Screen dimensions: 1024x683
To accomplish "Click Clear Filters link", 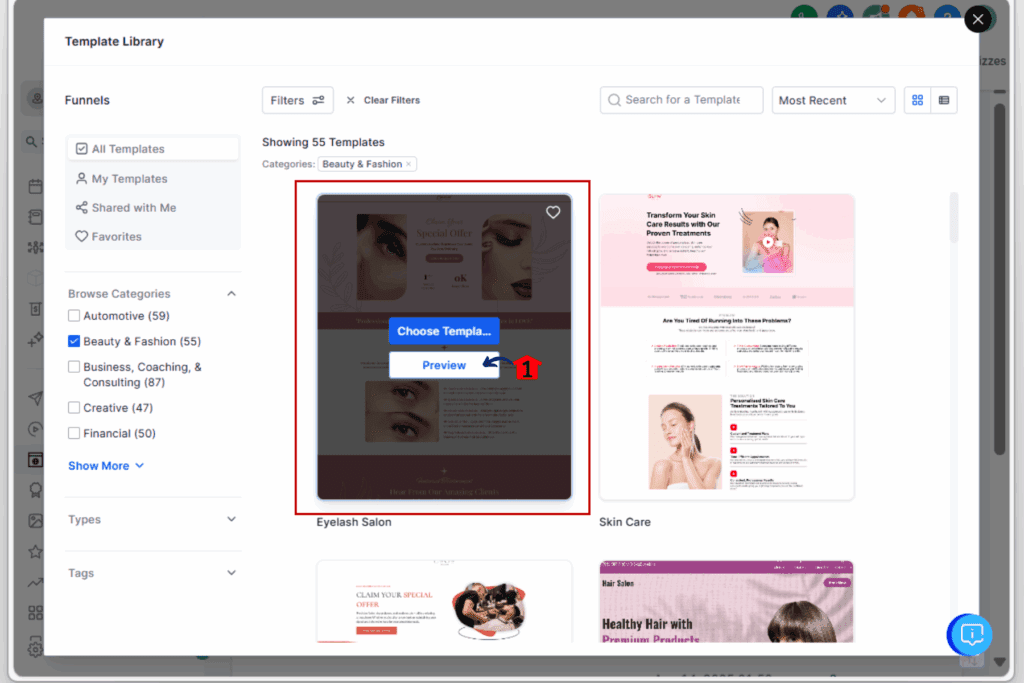I will (x=392, y=100).
